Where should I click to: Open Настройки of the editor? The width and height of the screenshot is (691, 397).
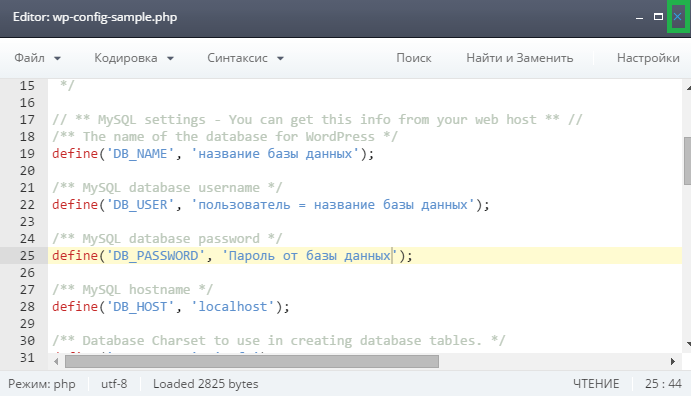pyautogui.click(x=648, y=58)
